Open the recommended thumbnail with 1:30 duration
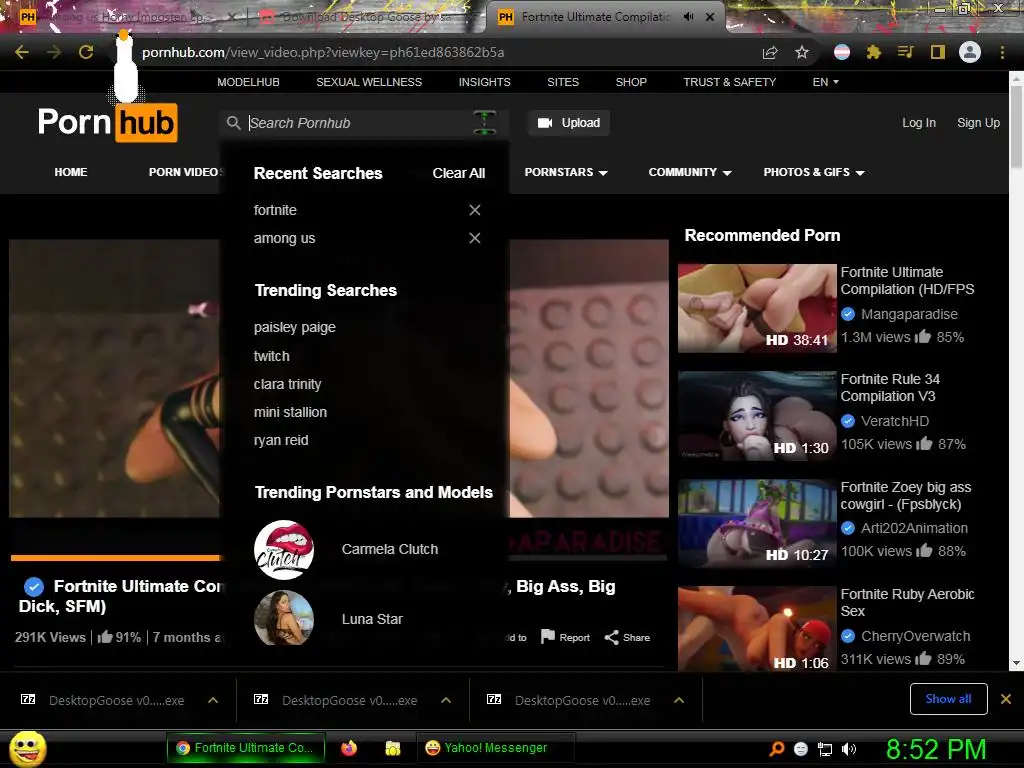The image size is (1024, 768). [x=757, y=415]
